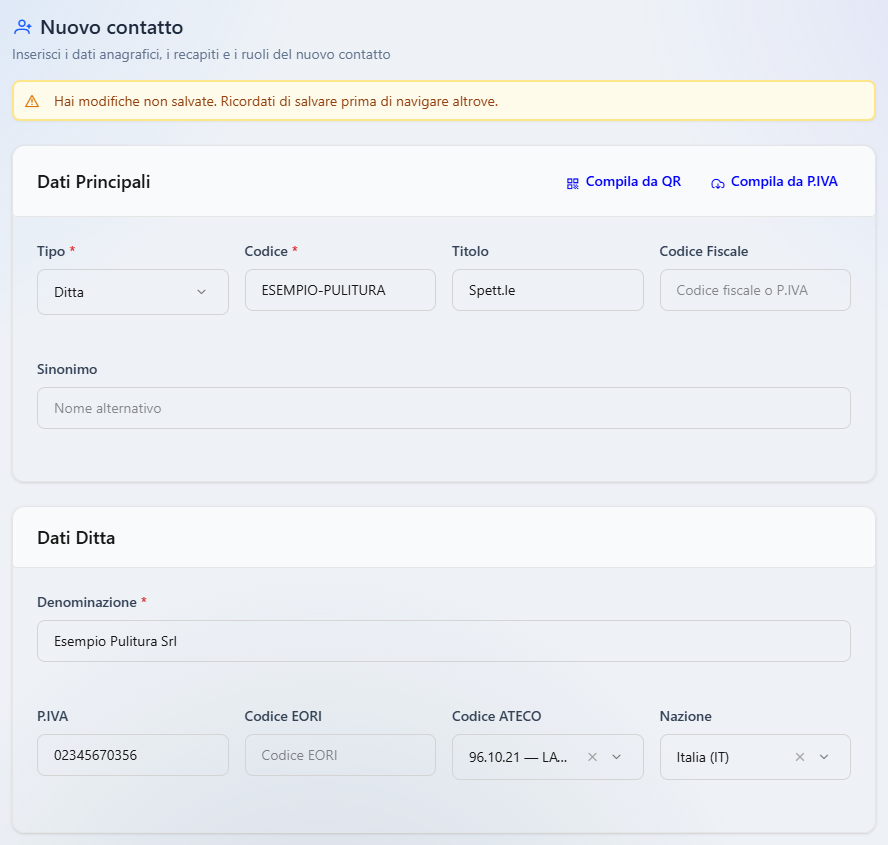This screenshot has height=845, width=888.
Task: Click Compila da QR button
Action: 624,182
